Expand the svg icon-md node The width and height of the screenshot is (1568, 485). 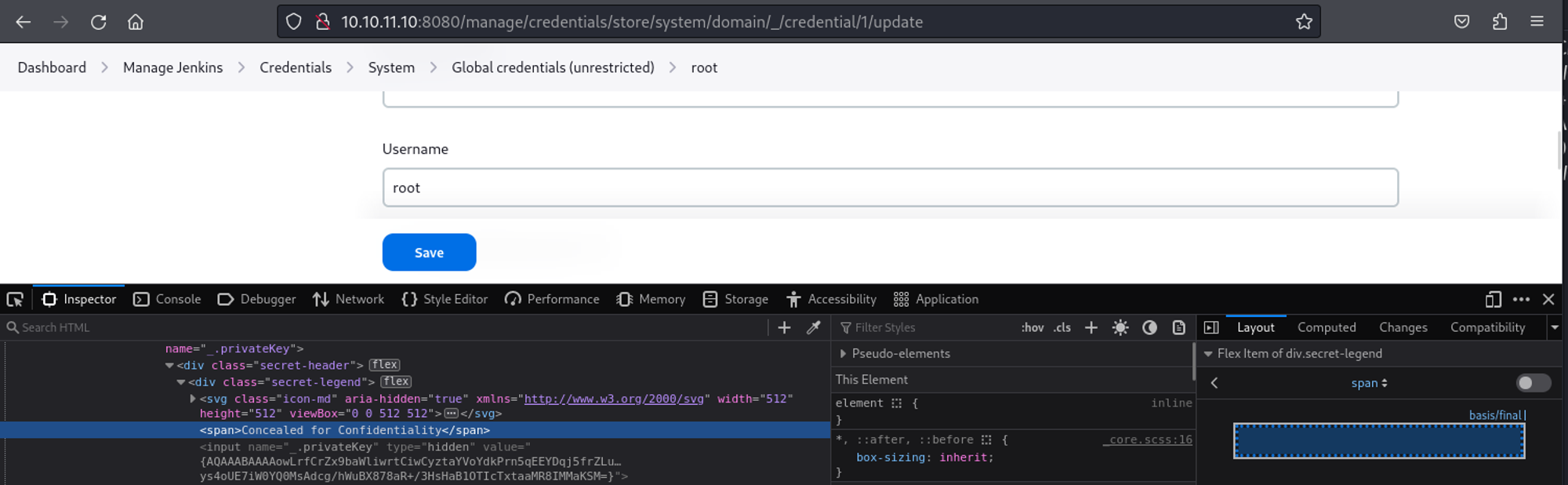click(193, 399)
